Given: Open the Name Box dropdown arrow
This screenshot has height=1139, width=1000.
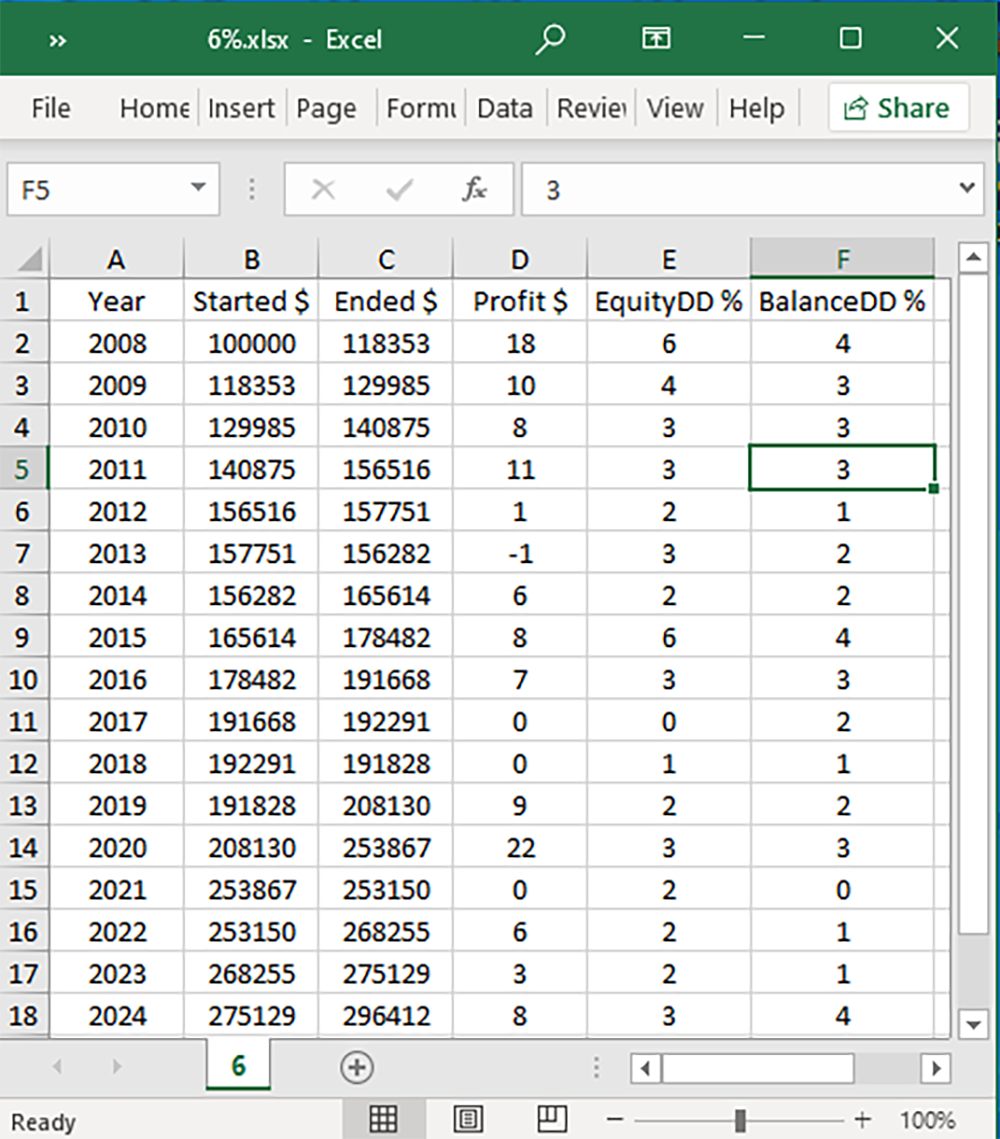Looking at the screenshot, I should click(198, 188).
